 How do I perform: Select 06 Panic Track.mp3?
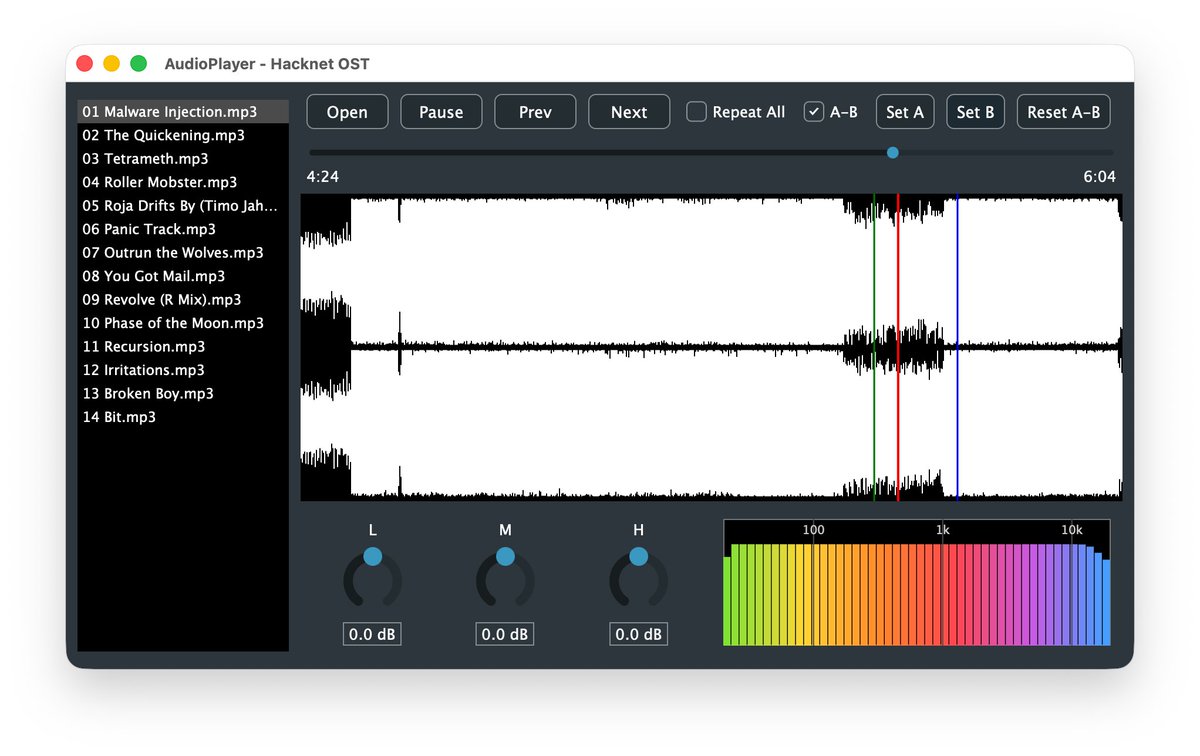pos(183,229)
